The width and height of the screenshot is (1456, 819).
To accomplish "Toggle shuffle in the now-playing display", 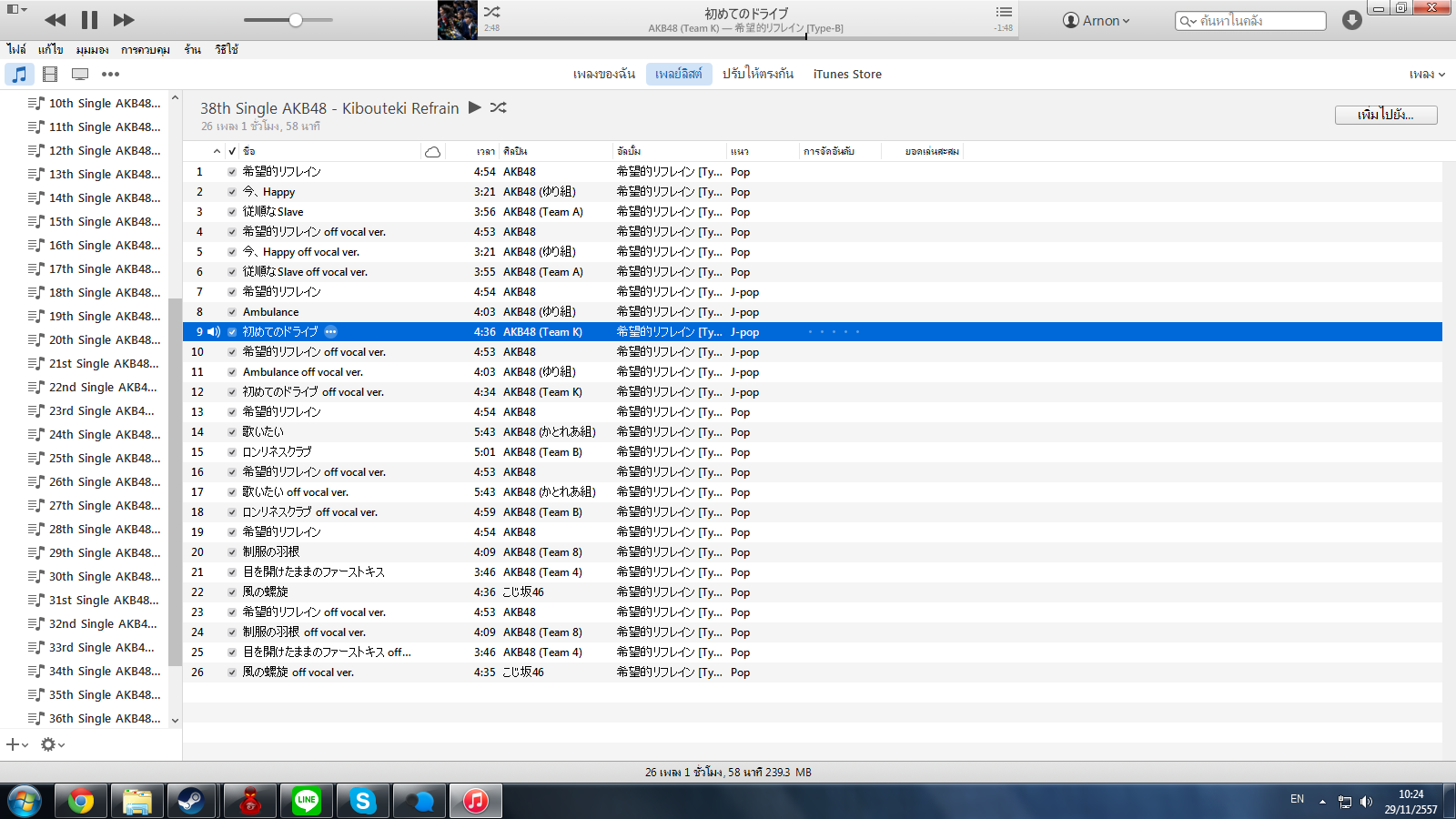I will [x=491, y=12].
